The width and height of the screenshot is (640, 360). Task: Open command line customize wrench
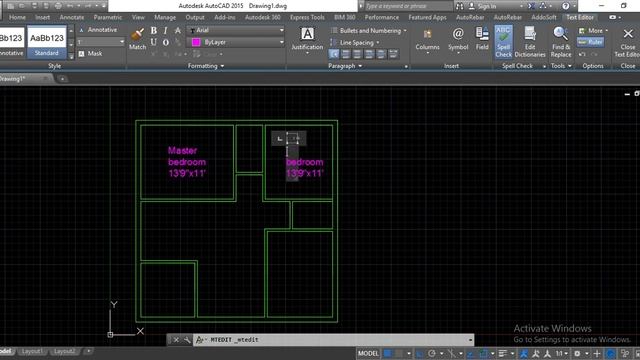[187, 340]
